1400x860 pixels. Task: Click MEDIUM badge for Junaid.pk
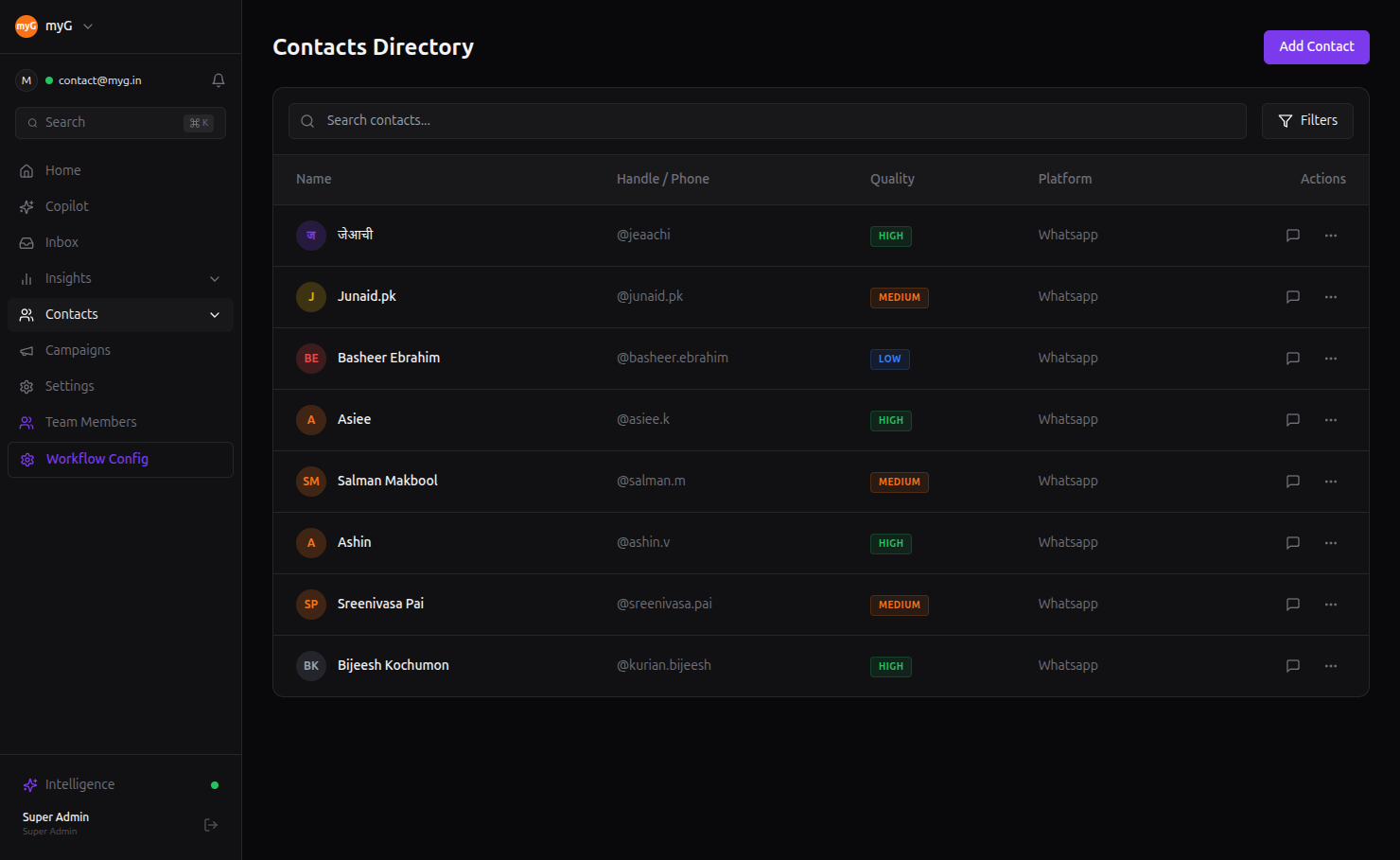tap(900, 298)
